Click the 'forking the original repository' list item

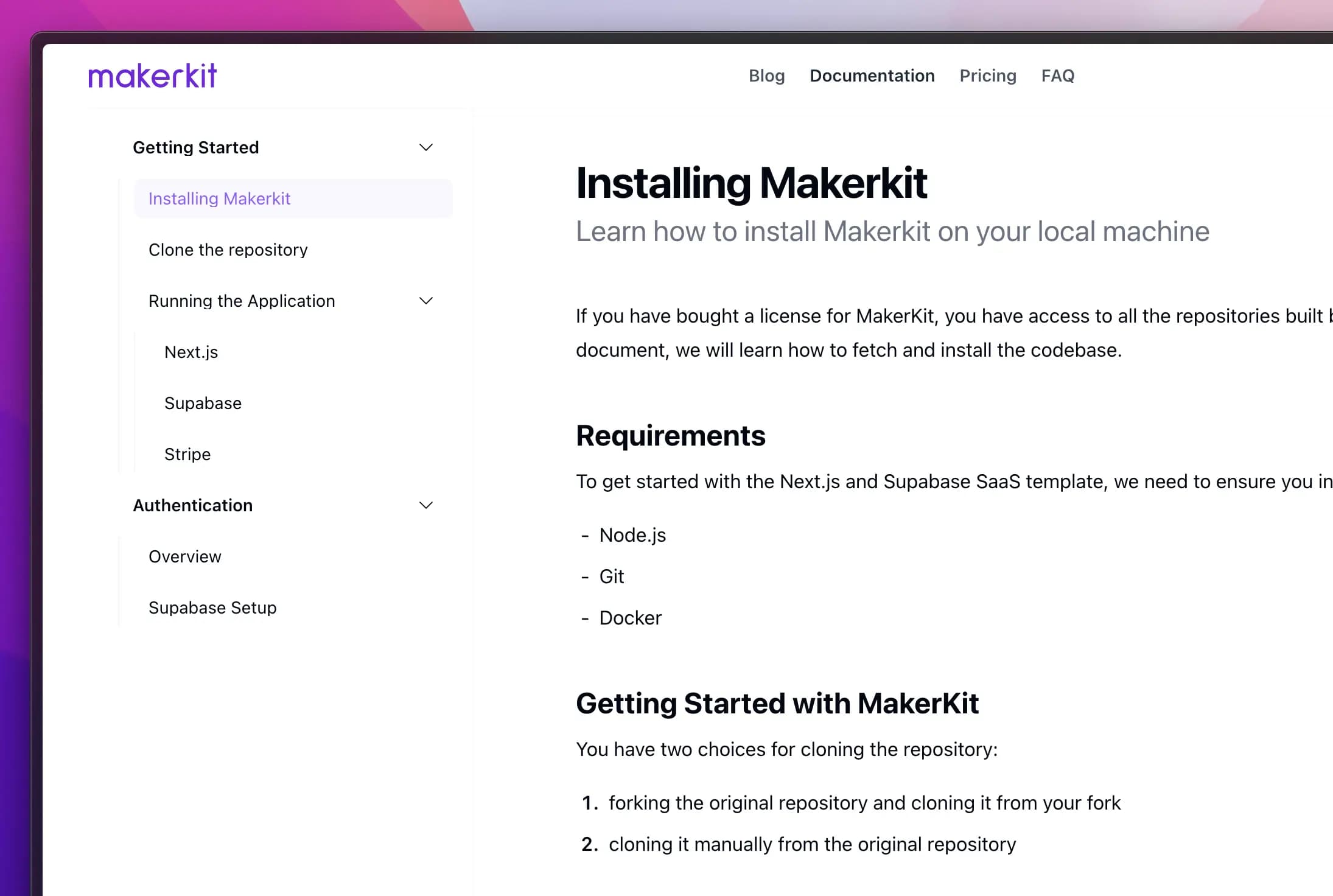[x=864, y=803]
